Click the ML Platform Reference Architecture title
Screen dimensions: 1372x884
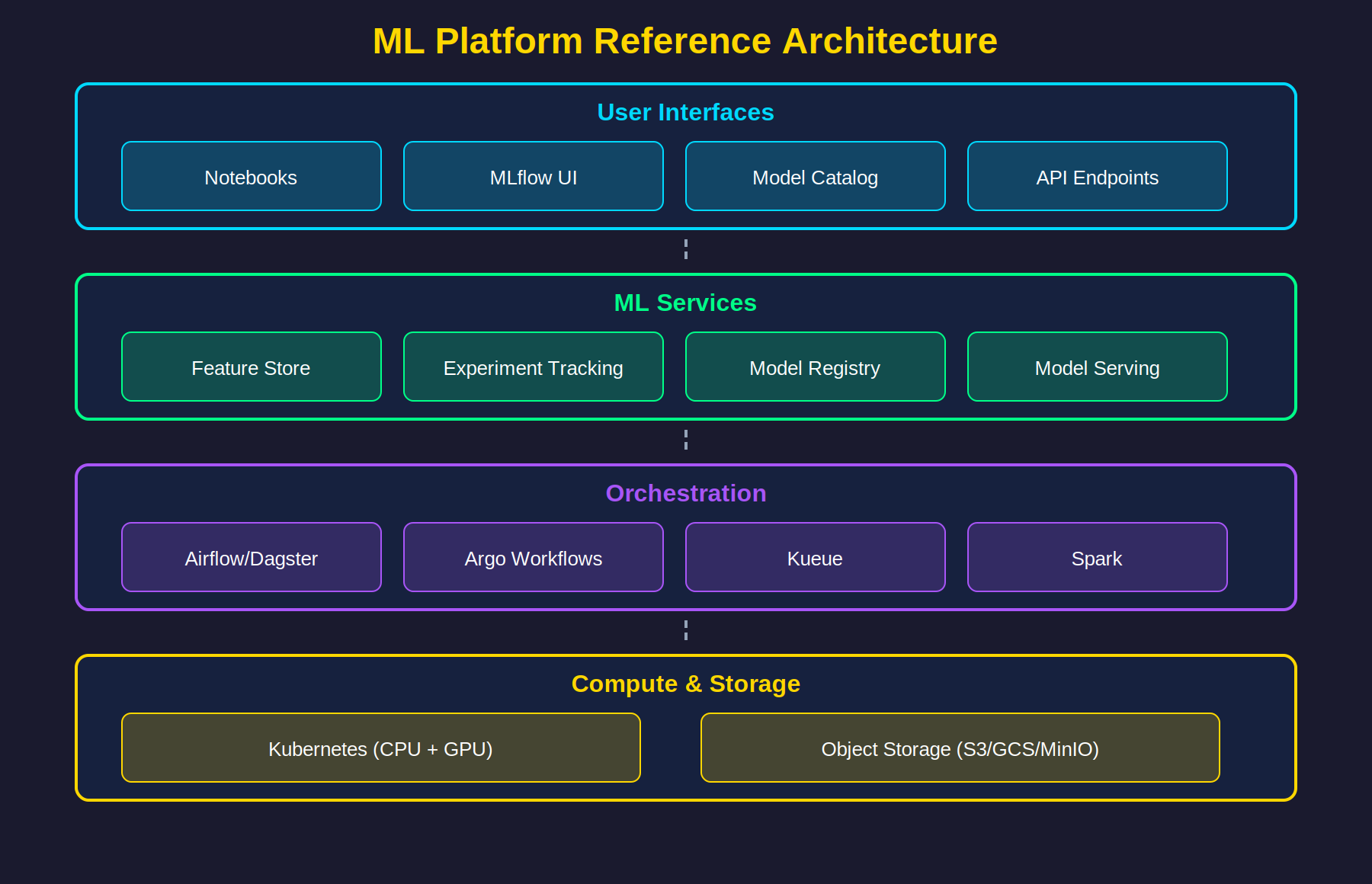click(685, 40)
